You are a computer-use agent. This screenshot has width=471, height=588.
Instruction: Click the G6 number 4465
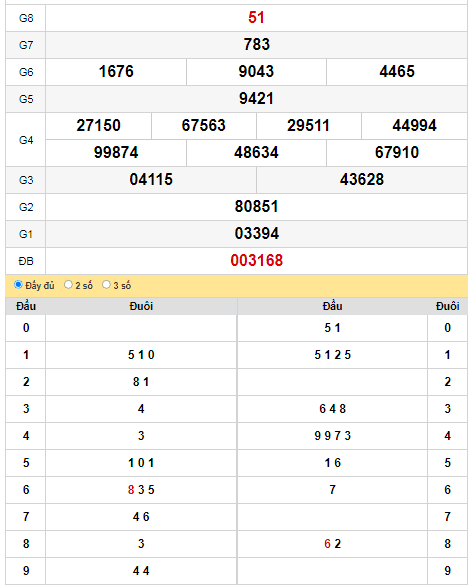[397, 71]
